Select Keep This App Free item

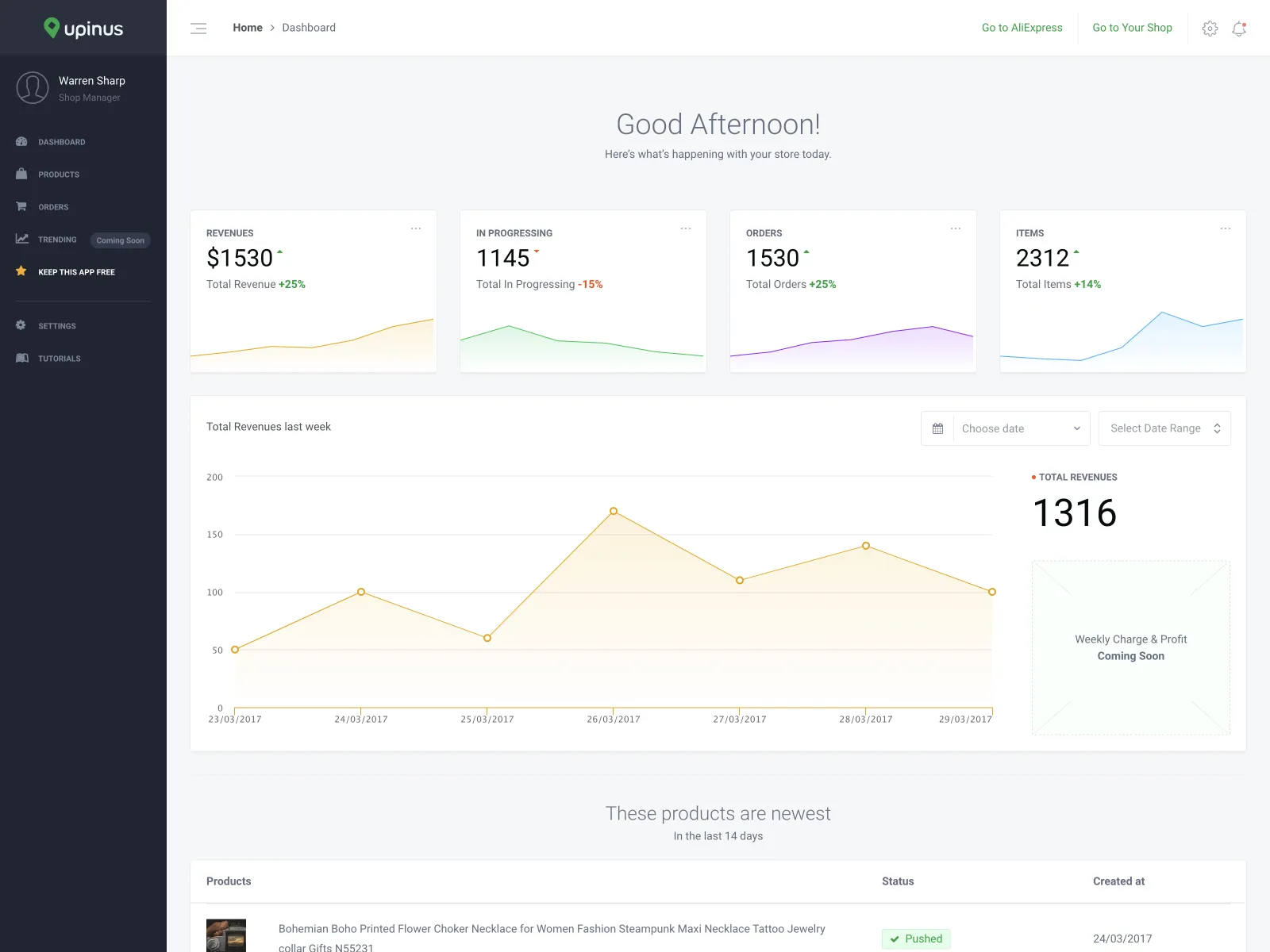click(x=76, y=272)
